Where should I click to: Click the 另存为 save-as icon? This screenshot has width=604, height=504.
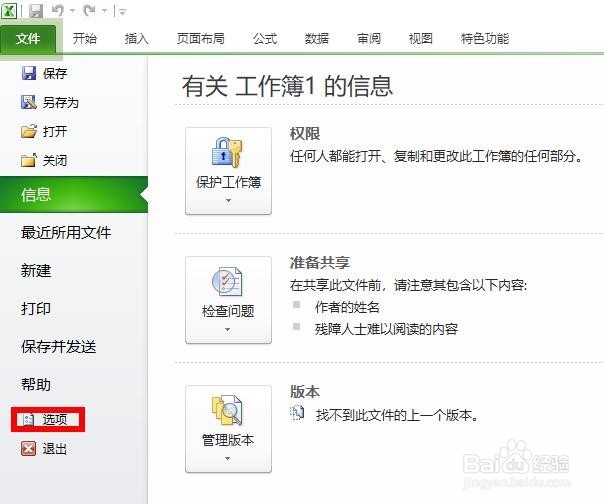29,102
